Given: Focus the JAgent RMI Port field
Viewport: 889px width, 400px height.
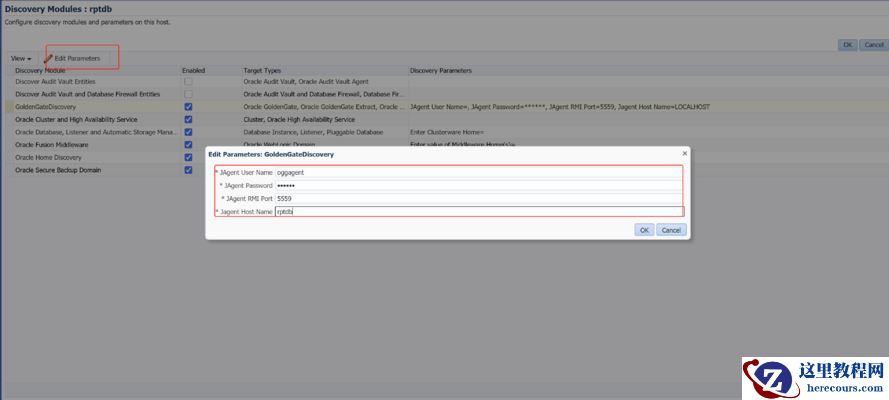Looking at the screenshot, I should pos(479,198).
